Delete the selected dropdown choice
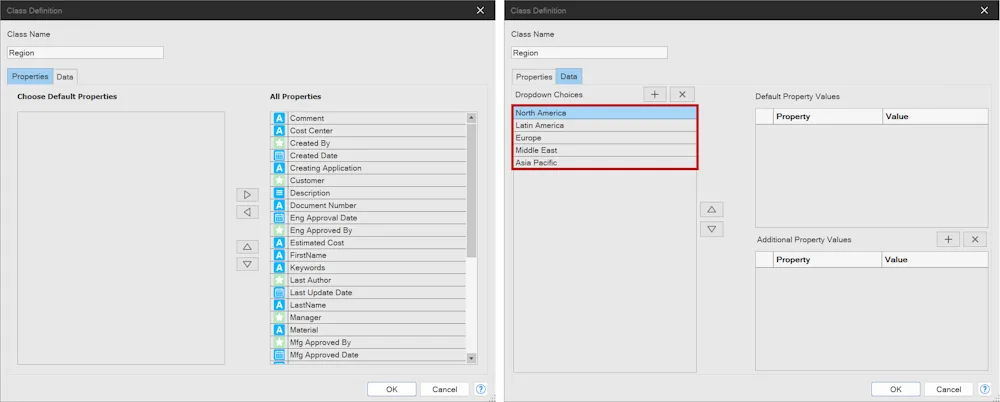The width and height of the screenshot is (1000, 402). coord(682,94)
